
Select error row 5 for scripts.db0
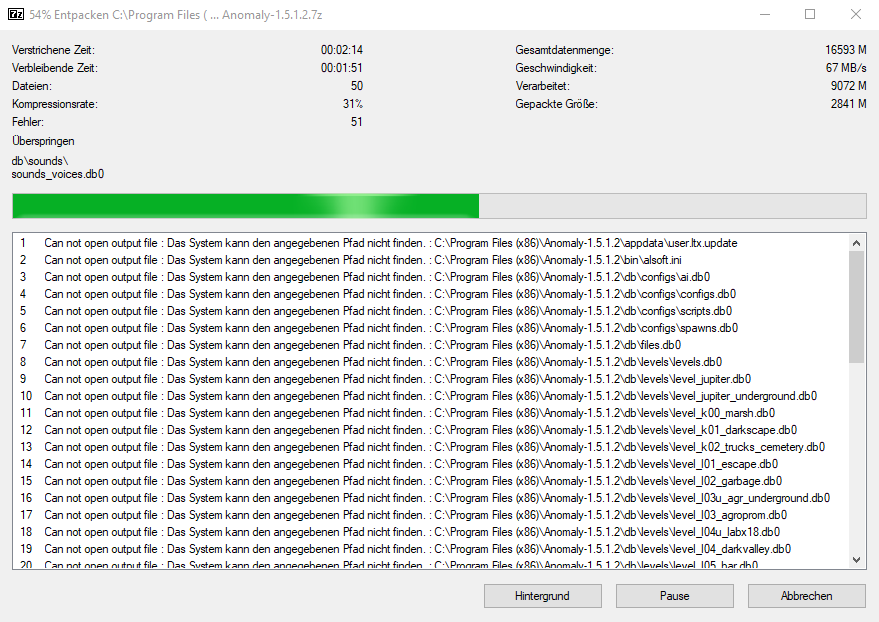pyautogui.click(x=431, y=311)
